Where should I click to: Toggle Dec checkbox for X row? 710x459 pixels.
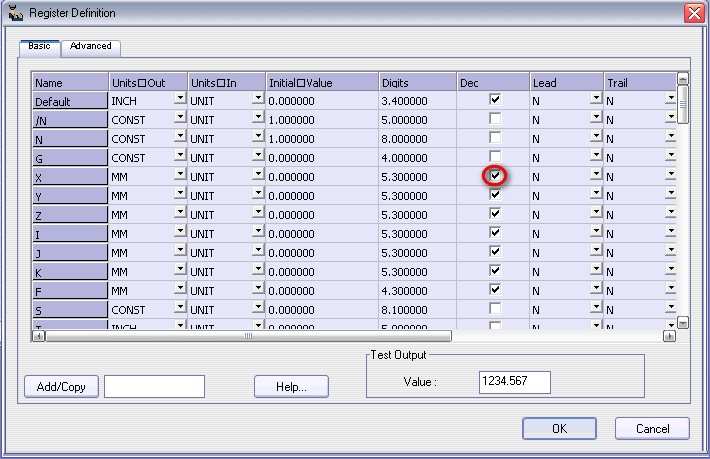tap(495, 175)
